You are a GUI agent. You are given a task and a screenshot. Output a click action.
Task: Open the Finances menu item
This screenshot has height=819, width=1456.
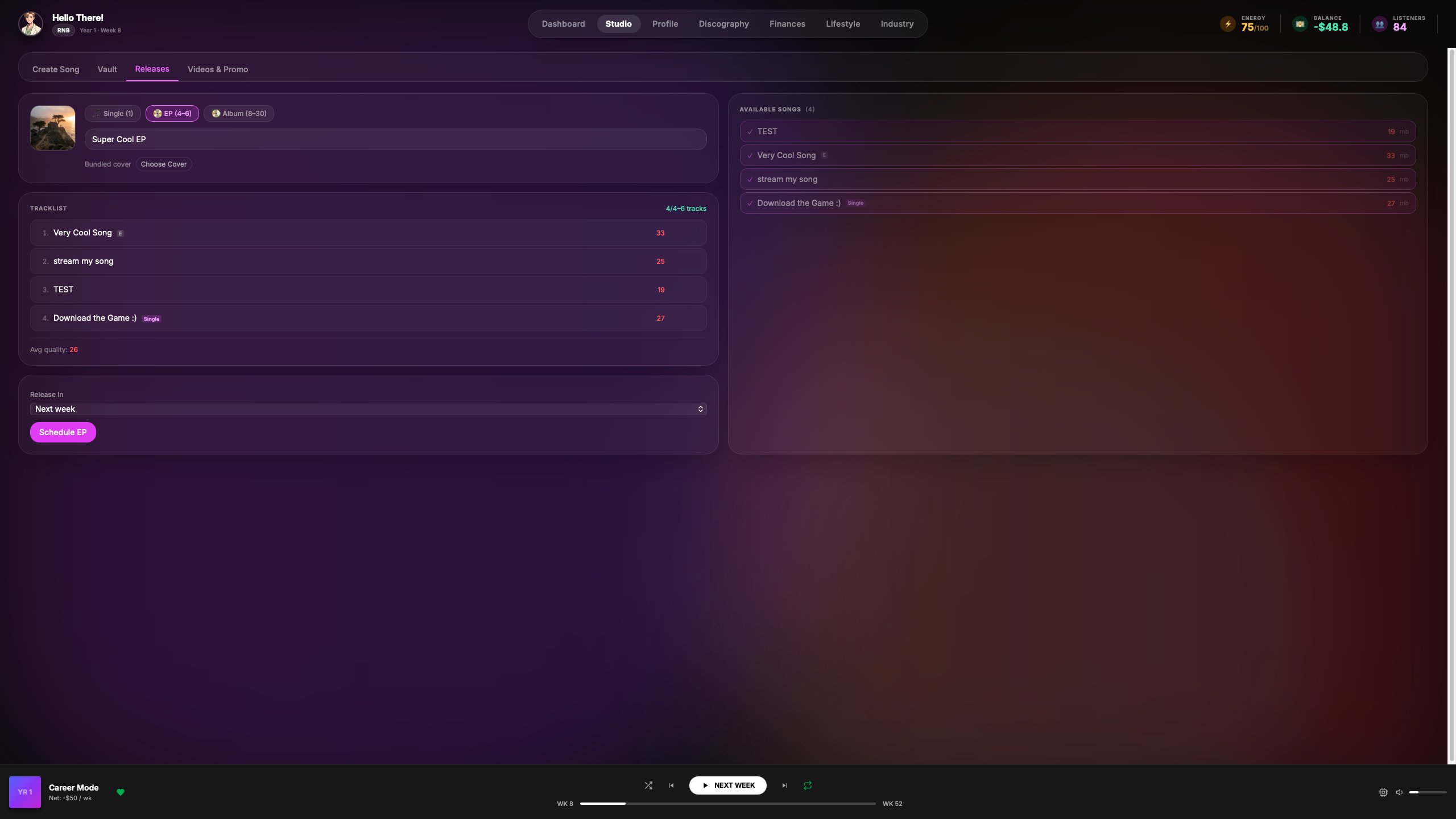point(787,24)
